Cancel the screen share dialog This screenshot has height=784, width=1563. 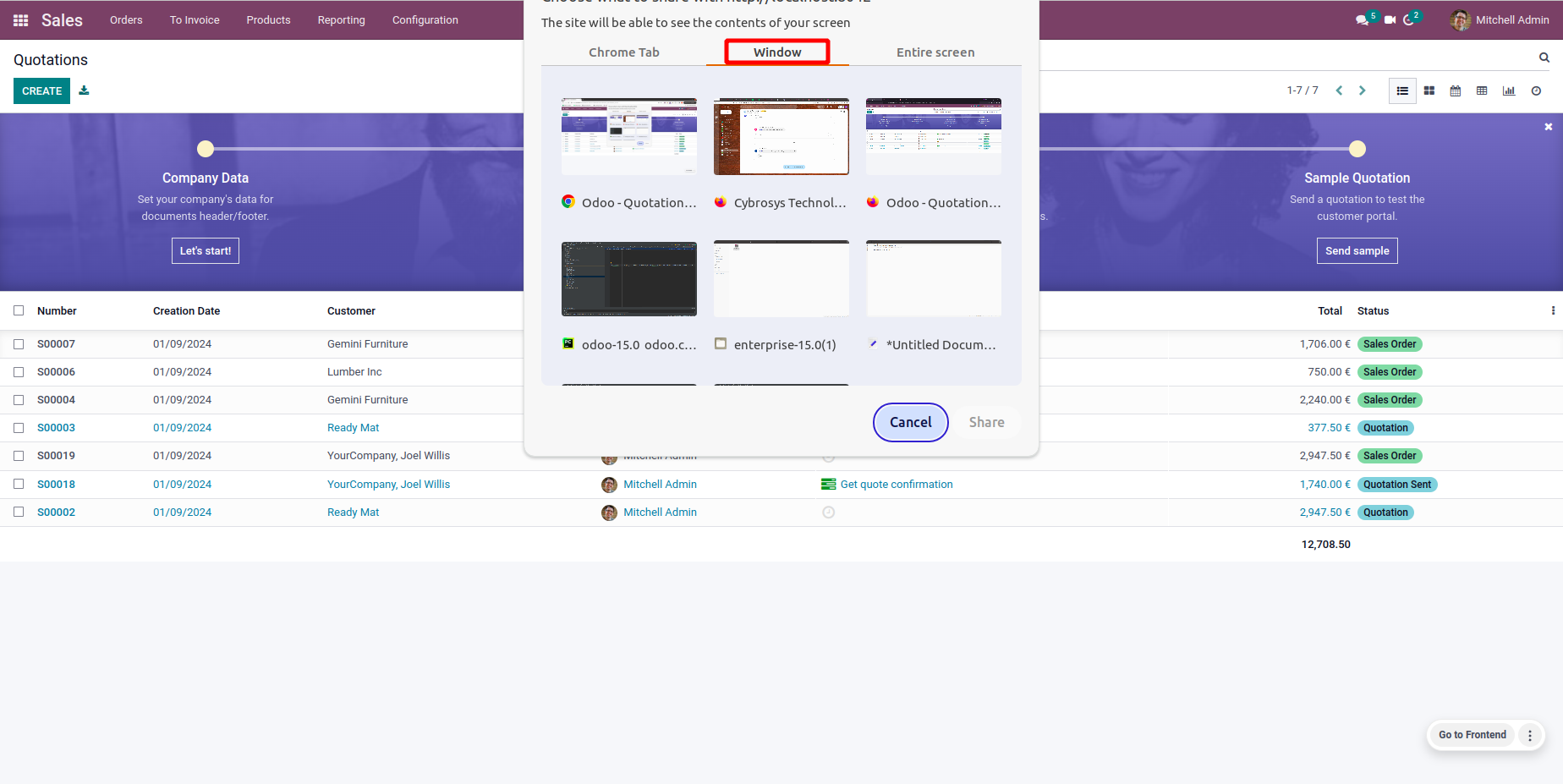pyautogui.click(x=911, y=422)
